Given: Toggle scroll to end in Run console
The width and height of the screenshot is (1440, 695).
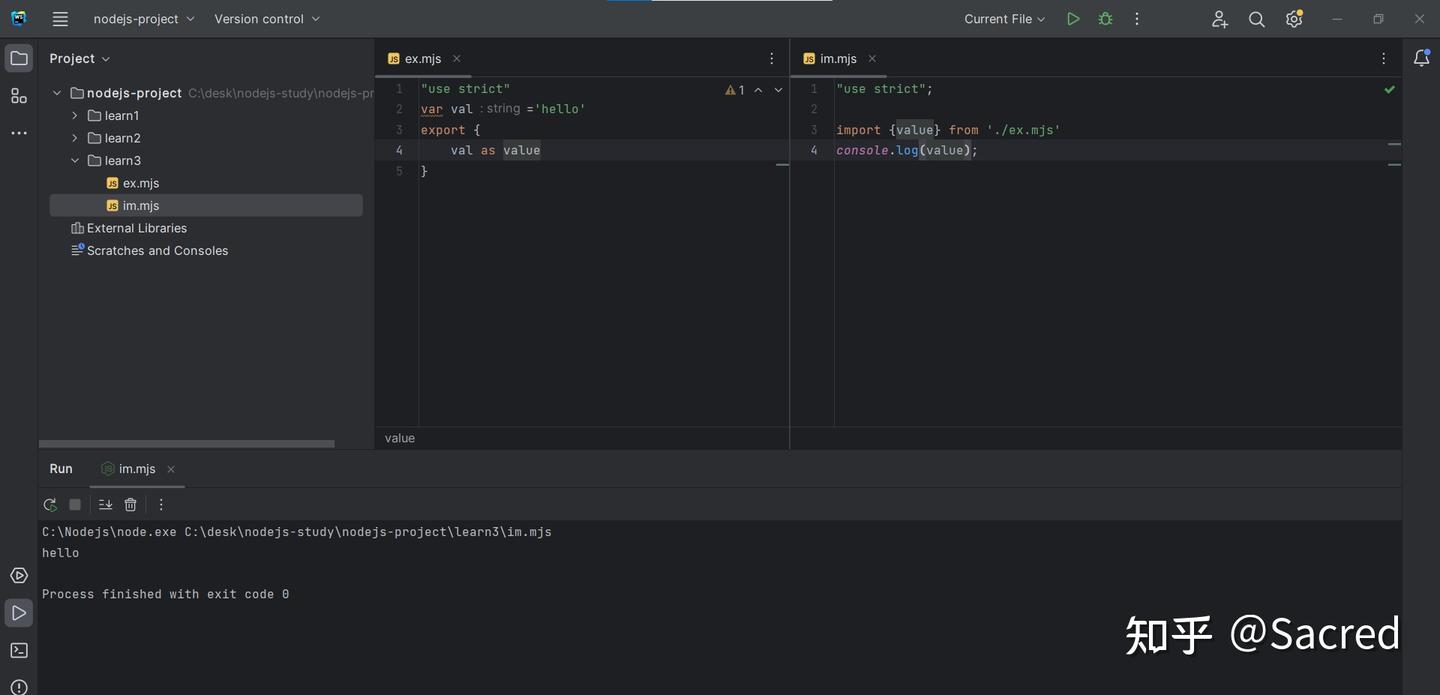Looking at the screenshot, I should (x=105, y=505).
